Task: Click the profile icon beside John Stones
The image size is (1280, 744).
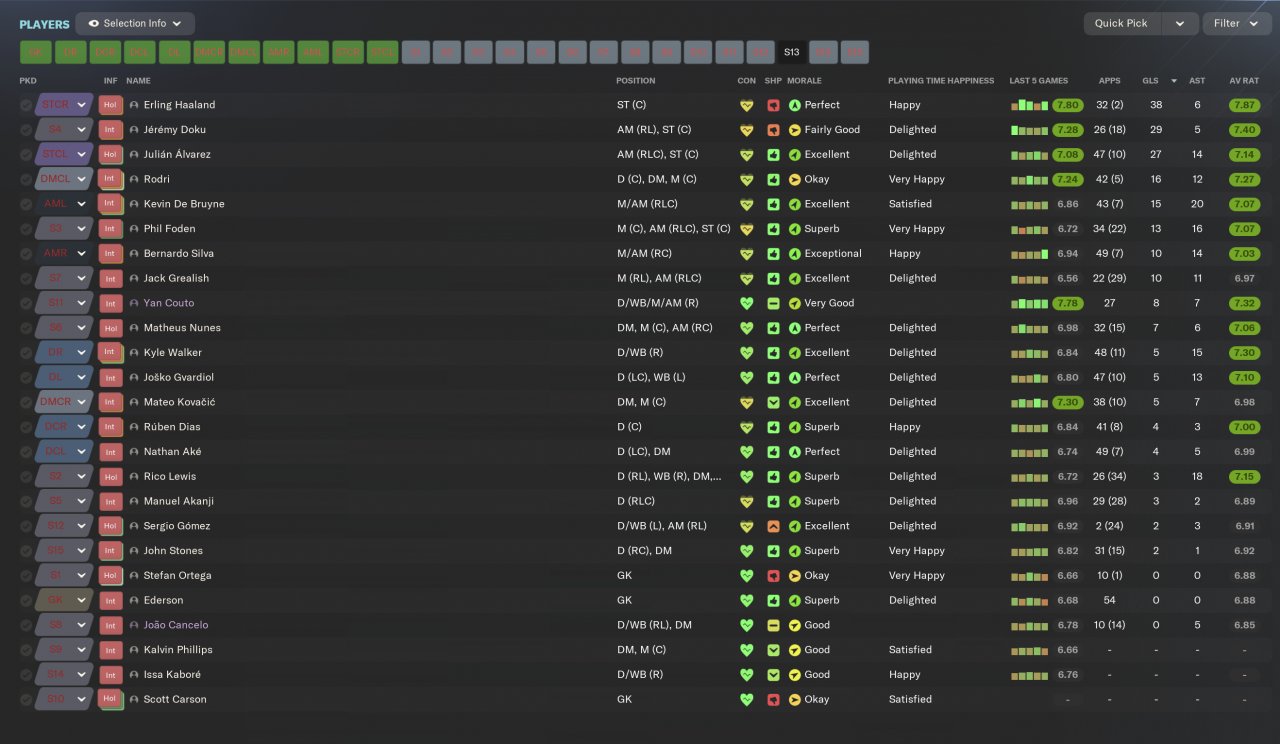Action: [x=134, y=551]
